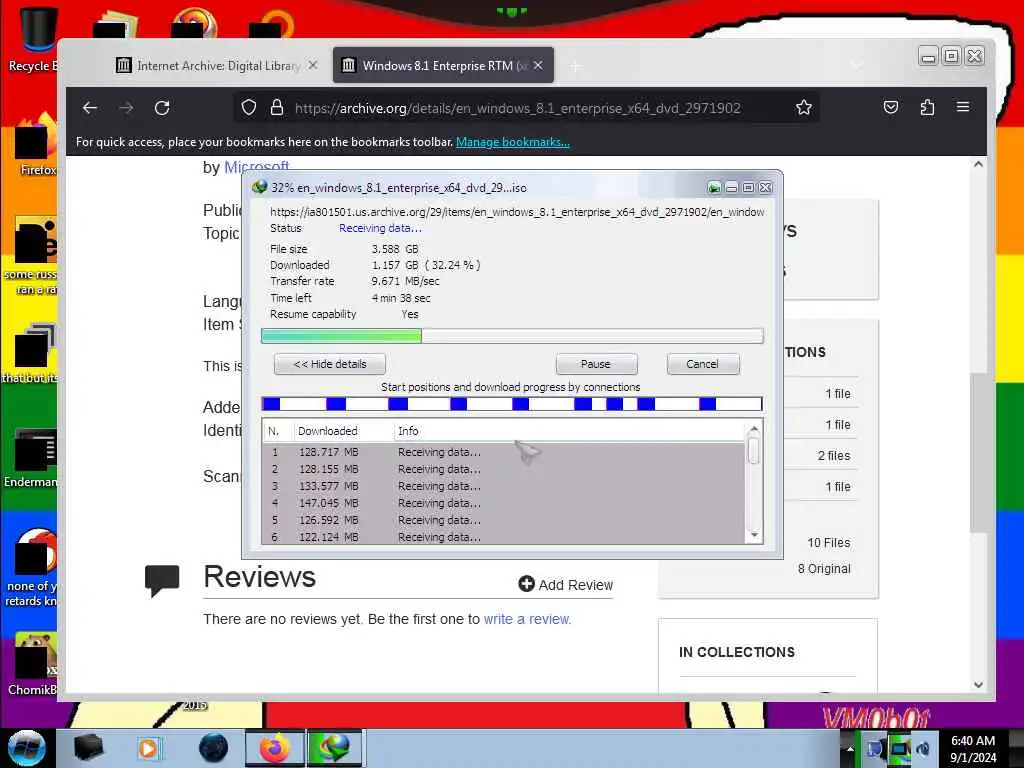The width and height of the screenshot is (1024, 768).
Task: Reload the page with the refresh icon
Action: point(162,108)
